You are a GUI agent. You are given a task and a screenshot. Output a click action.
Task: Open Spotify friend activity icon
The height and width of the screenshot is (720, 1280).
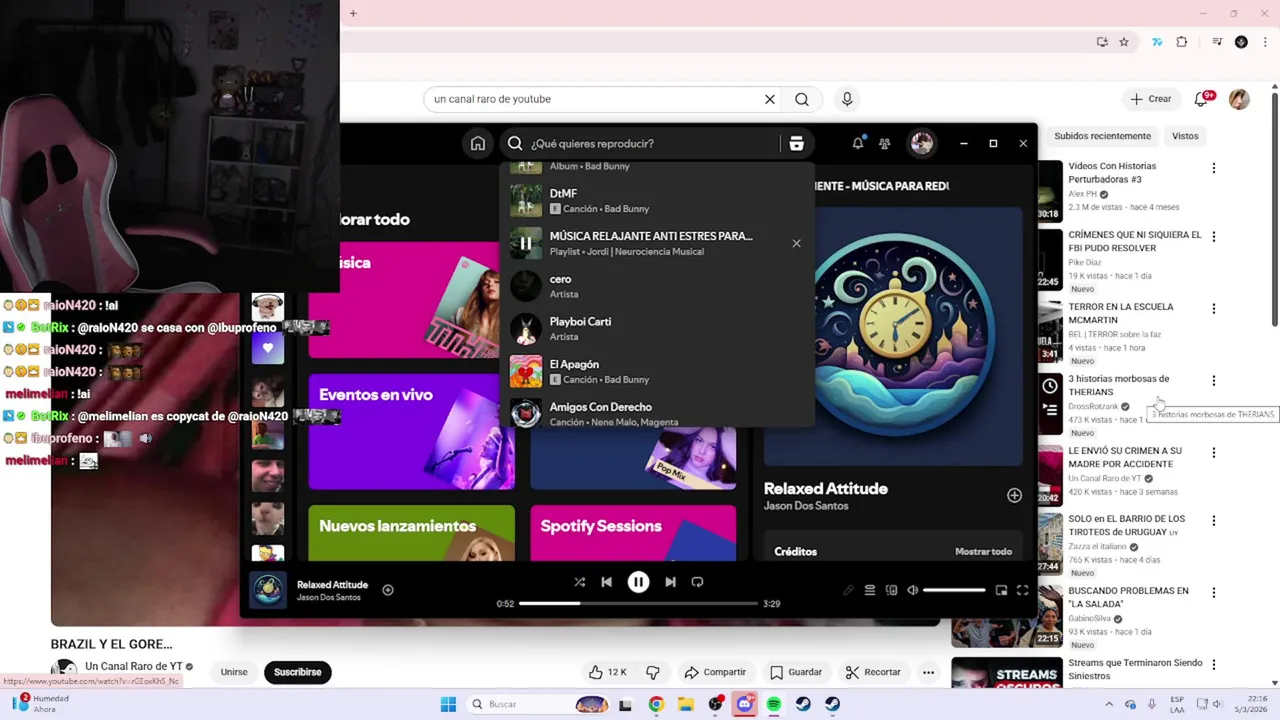(885, 143)
